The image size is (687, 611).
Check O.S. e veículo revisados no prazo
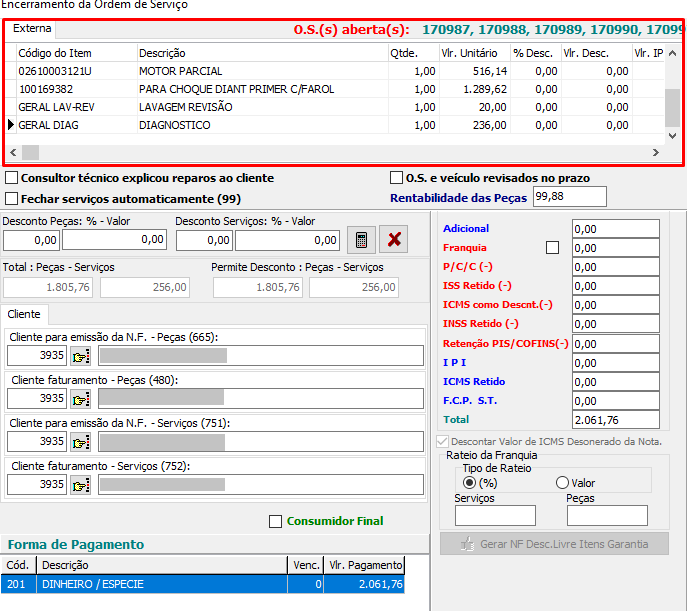pos(397,178)
